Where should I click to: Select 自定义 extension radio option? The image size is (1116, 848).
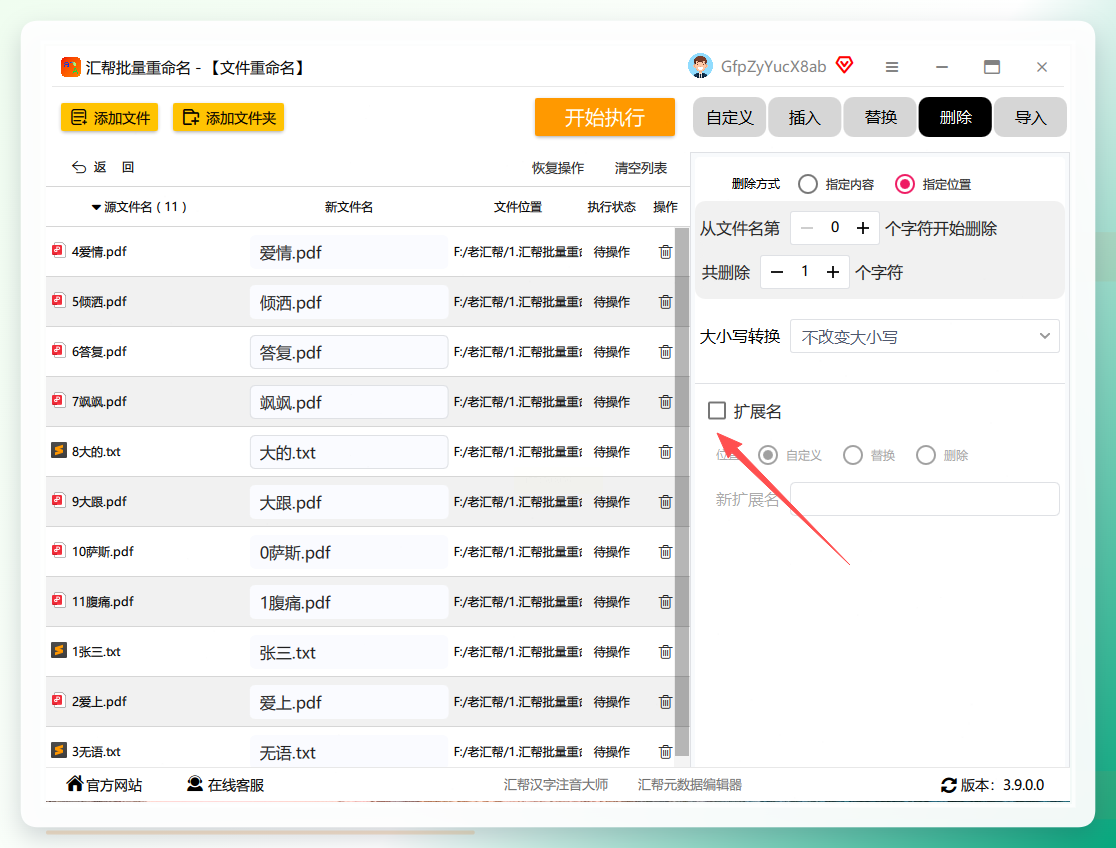(768, 455)
